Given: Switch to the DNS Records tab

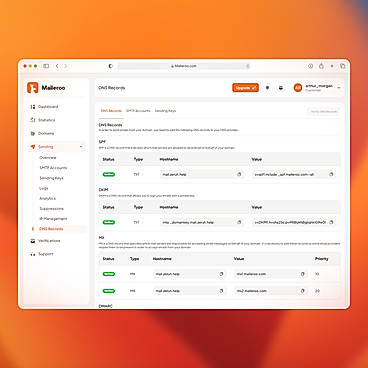Looking at the screenshot, I should 111,111.
